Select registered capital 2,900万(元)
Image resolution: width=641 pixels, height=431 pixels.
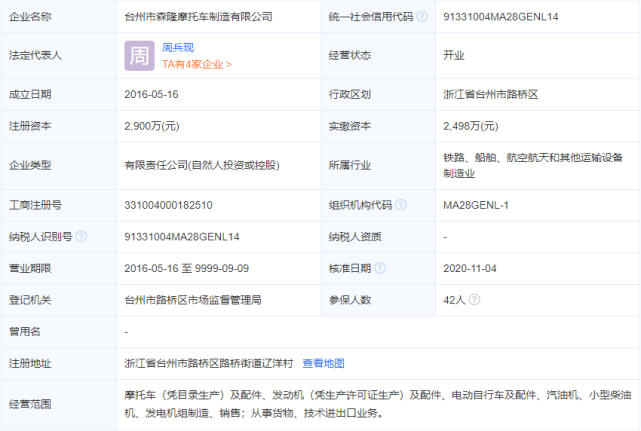152,126
